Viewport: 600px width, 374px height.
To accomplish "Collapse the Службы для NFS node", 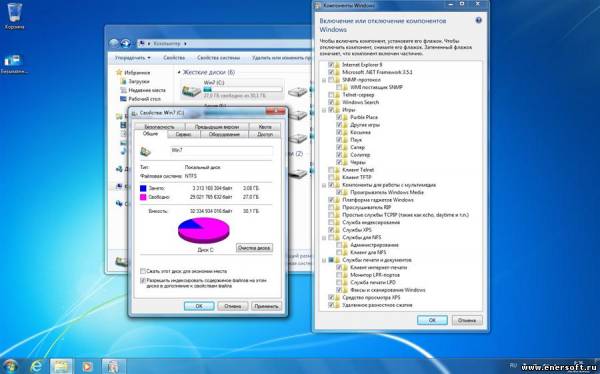I will [324, 238].
